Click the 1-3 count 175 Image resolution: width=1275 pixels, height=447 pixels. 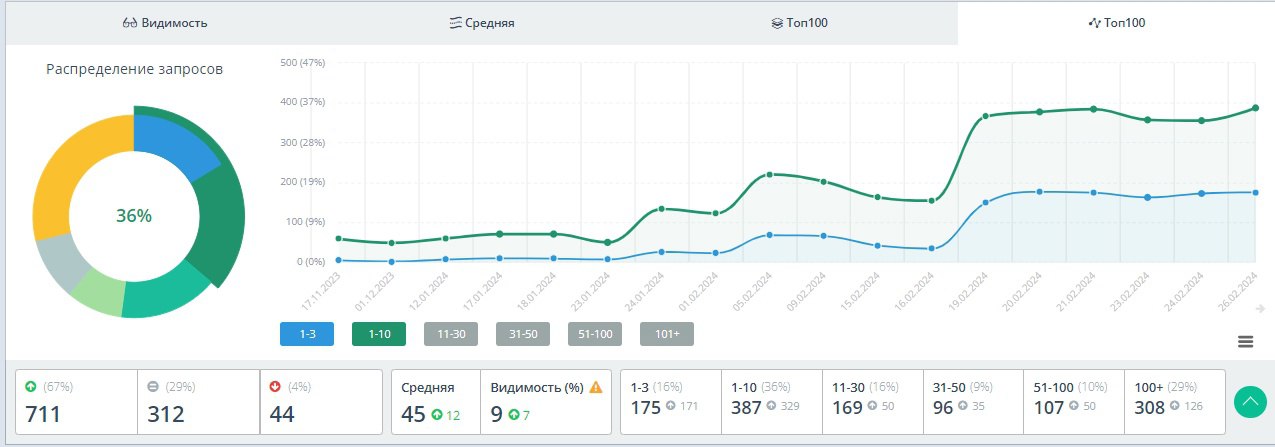tap(648, 406)
